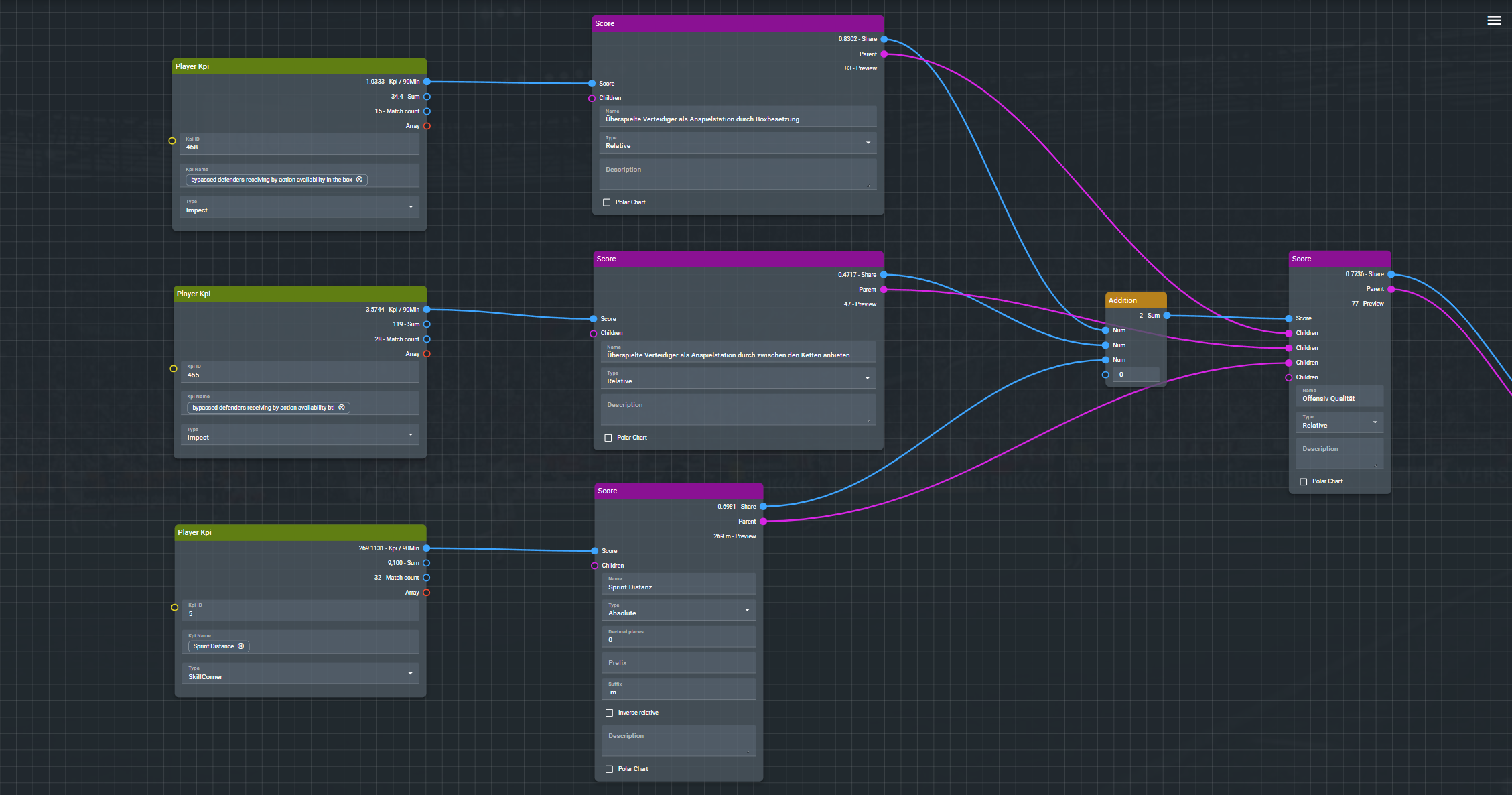This screenshot has height=795, width=1512.
Task: Click the Prefix field
Action: 679,663
